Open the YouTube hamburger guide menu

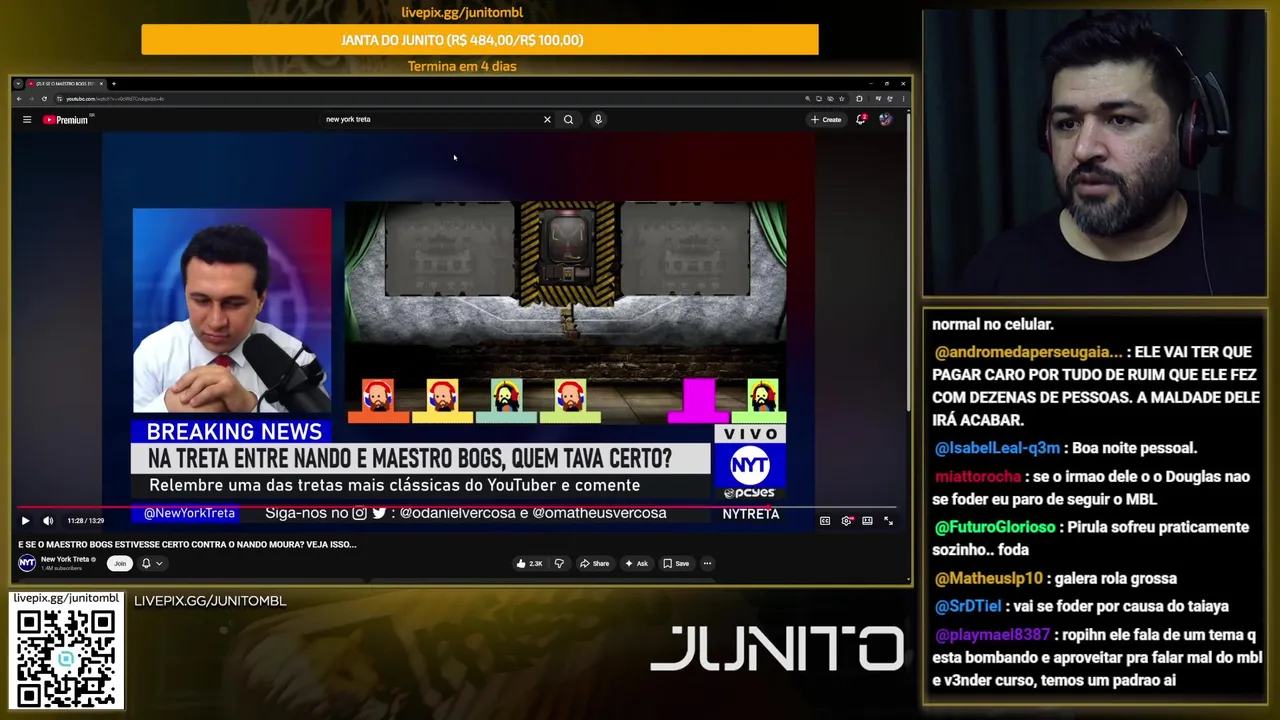27,119
